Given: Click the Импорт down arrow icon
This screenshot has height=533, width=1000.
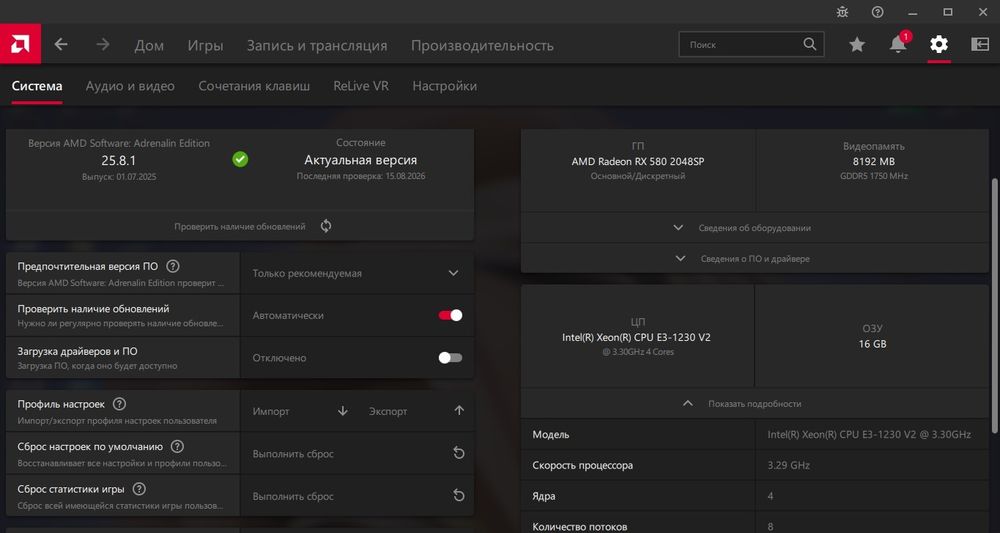Looking at the screenshot, I should (342, 411).
